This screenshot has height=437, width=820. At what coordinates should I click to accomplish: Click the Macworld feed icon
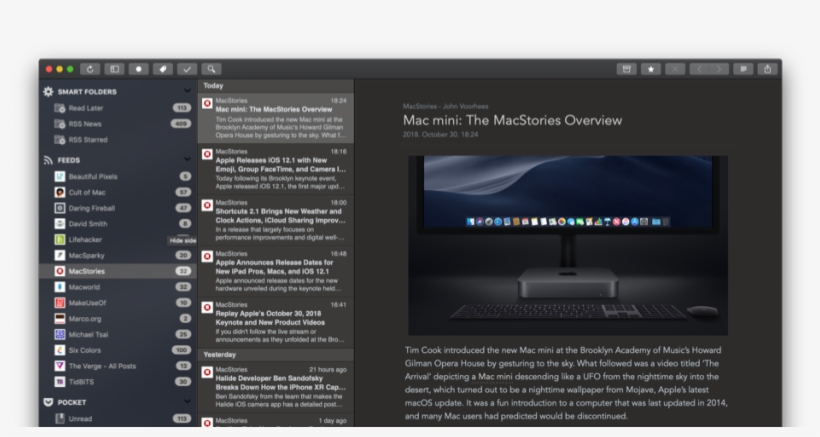click(x=60, y=287)
